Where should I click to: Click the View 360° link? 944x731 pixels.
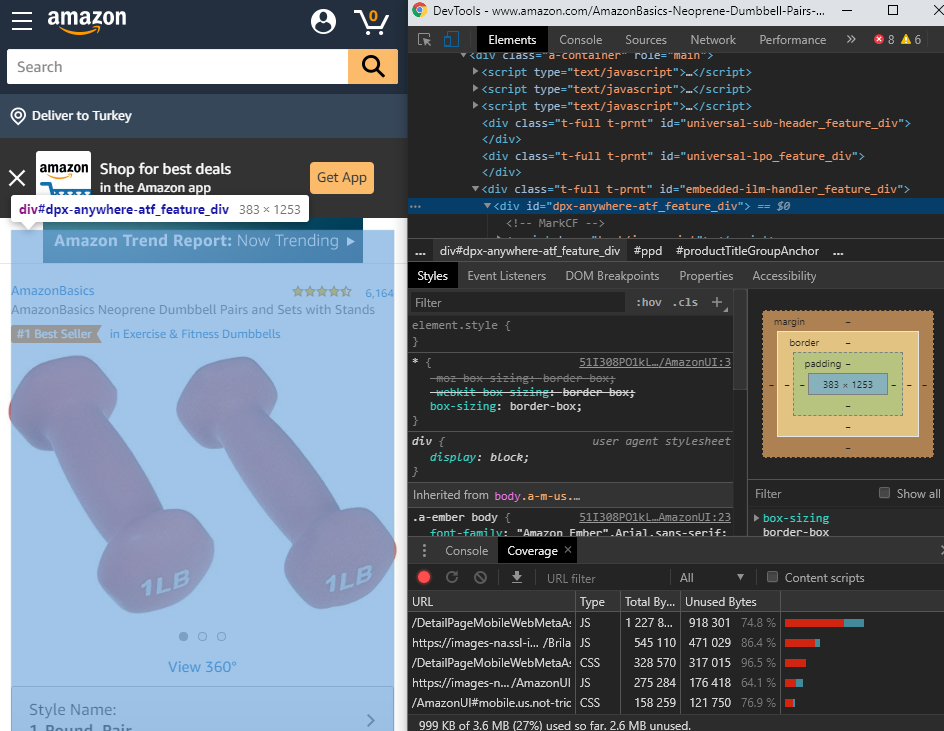pyautogui.click(x=202, y=667)
